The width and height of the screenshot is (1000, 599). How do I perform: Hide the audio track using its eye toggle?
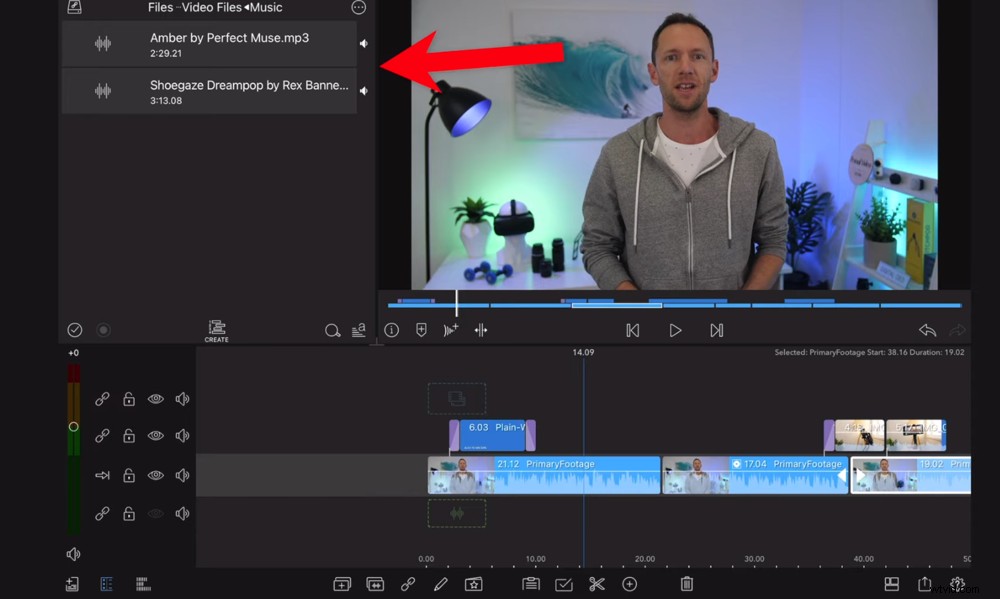[x=155, y=513]
